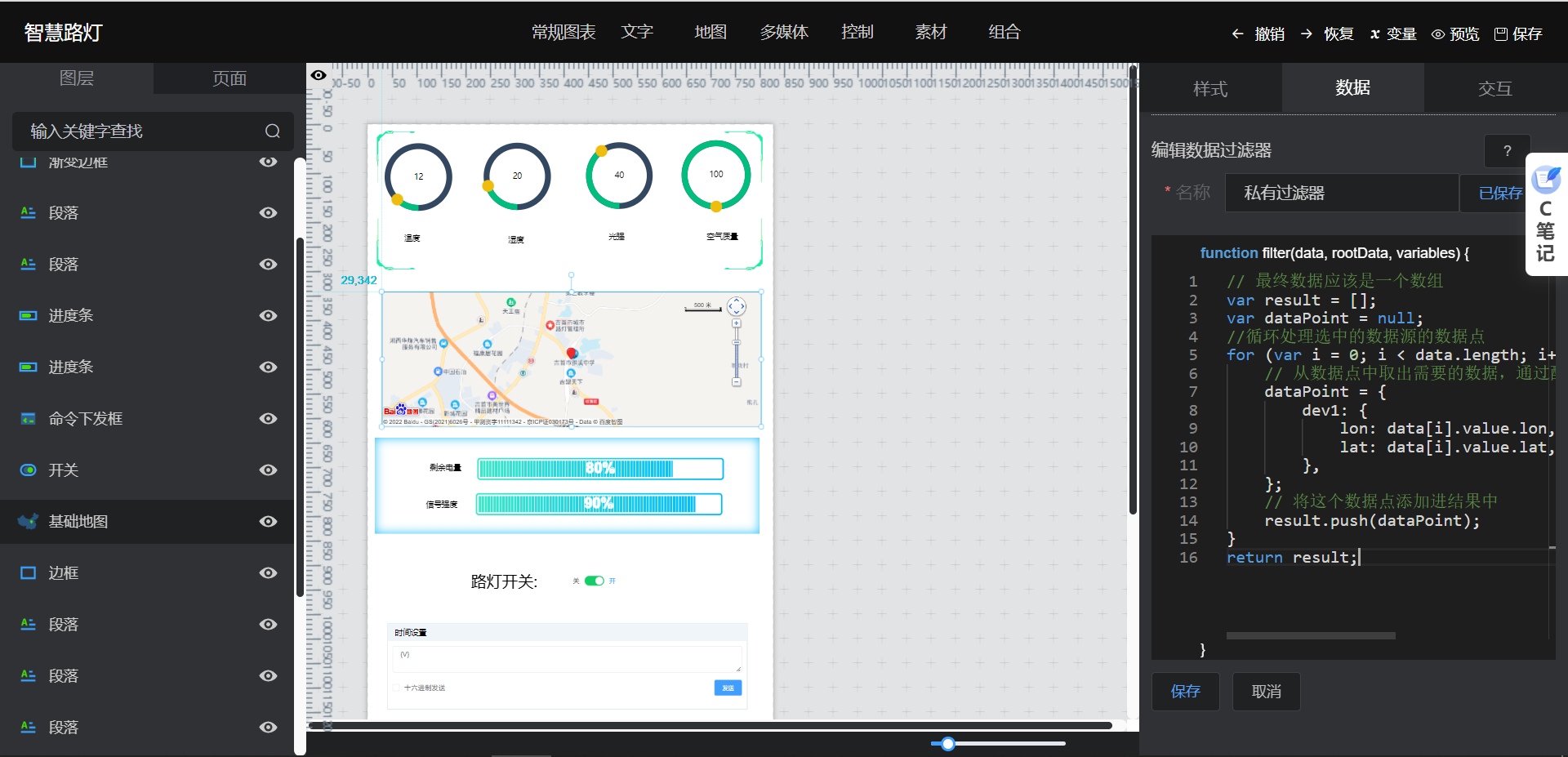Open the C笔记 floating note widget
Viewport: 1568px width, 757px height.
[1546, 214]
